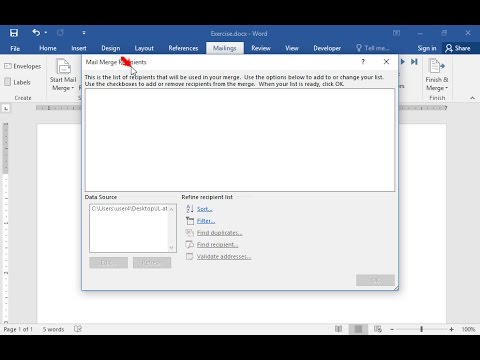Viewport: 480px width, 360px height.
Task: Click the Share button
Action: (458, 48)
